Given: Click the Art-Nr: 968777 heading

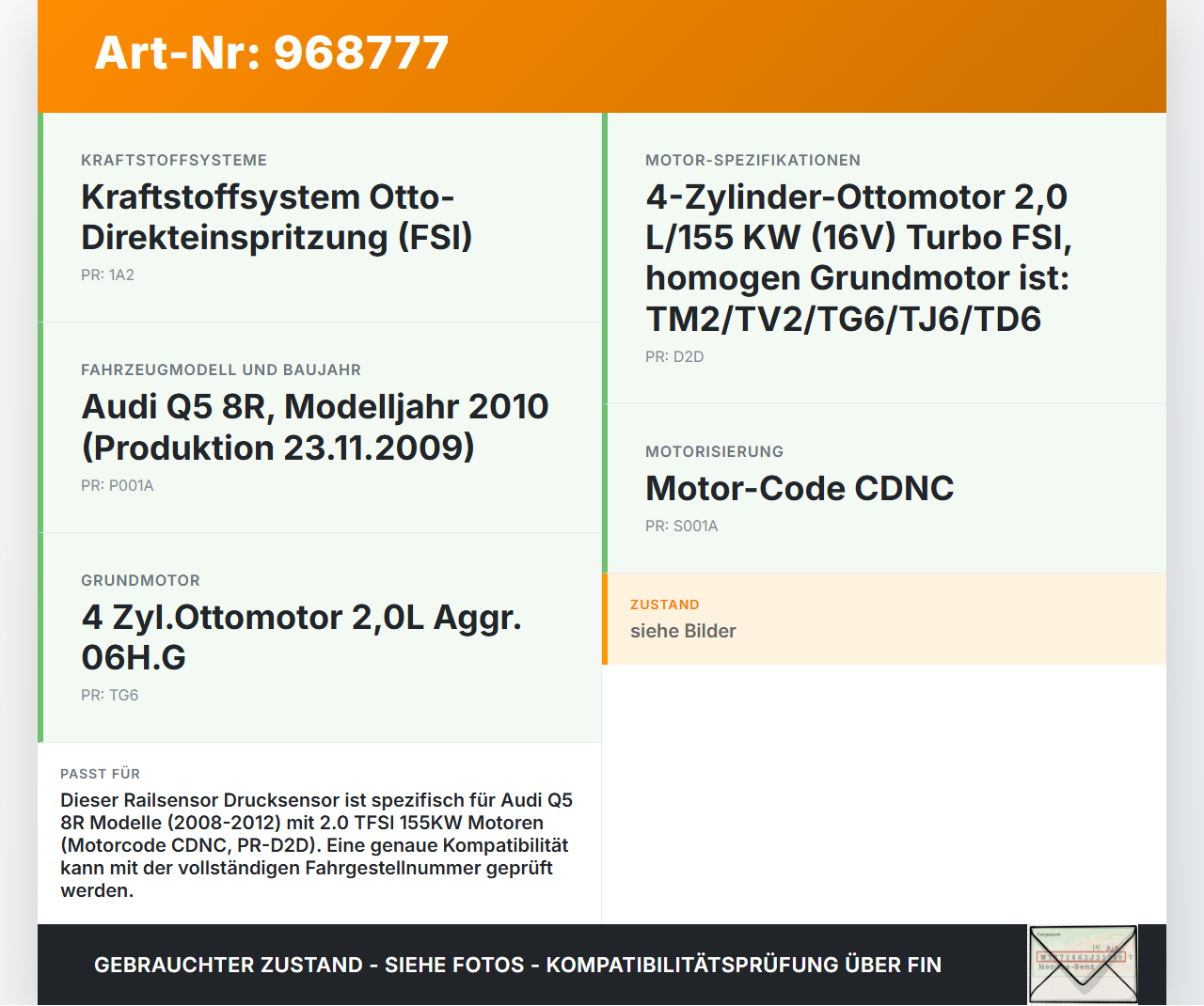Looking at the screenshot, I should [272, 53].
